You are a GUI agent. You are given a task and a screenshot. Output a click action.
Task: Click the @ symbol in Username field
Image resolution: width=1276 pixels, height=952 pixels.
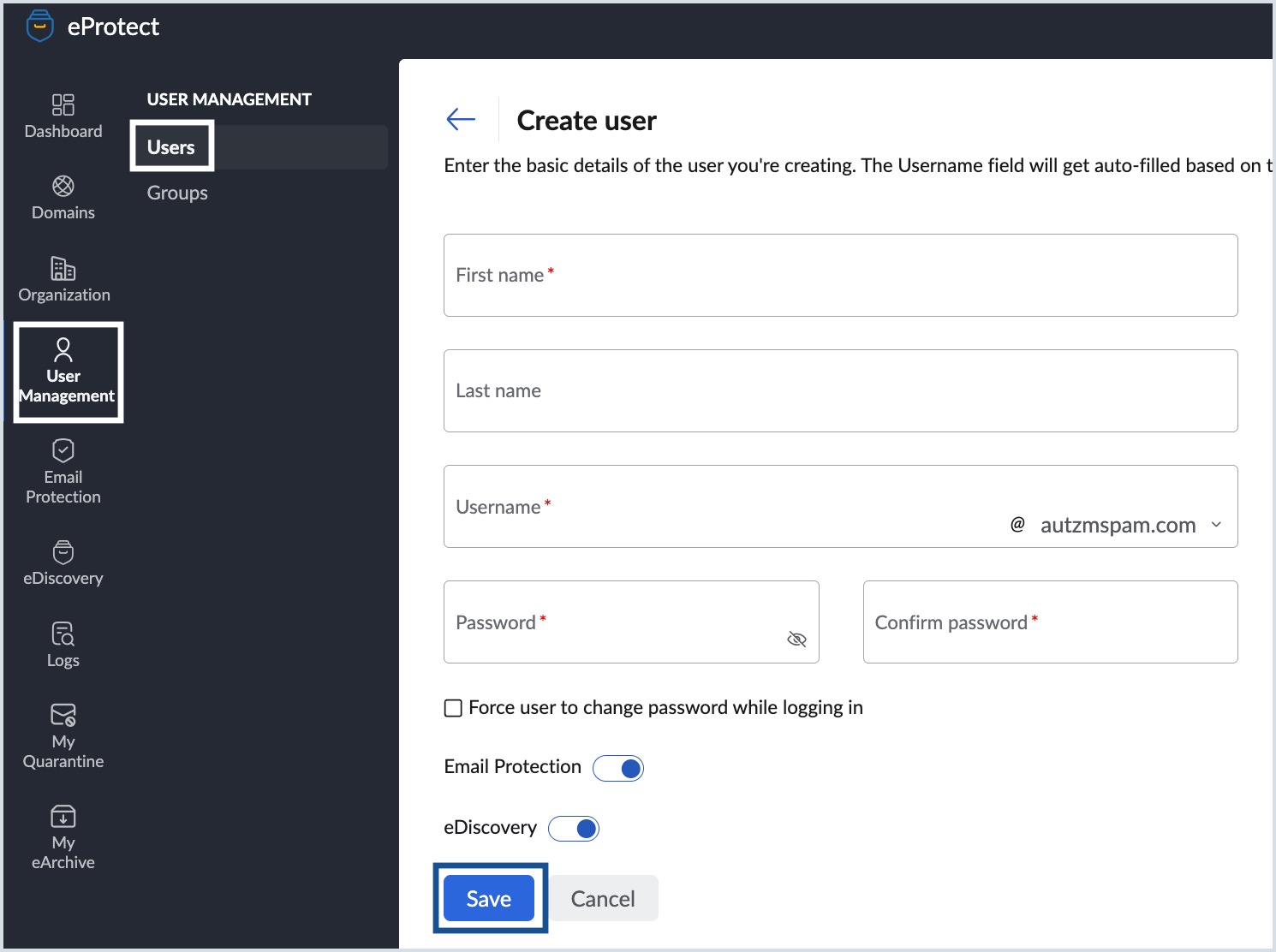click(x=1017, y=525)
